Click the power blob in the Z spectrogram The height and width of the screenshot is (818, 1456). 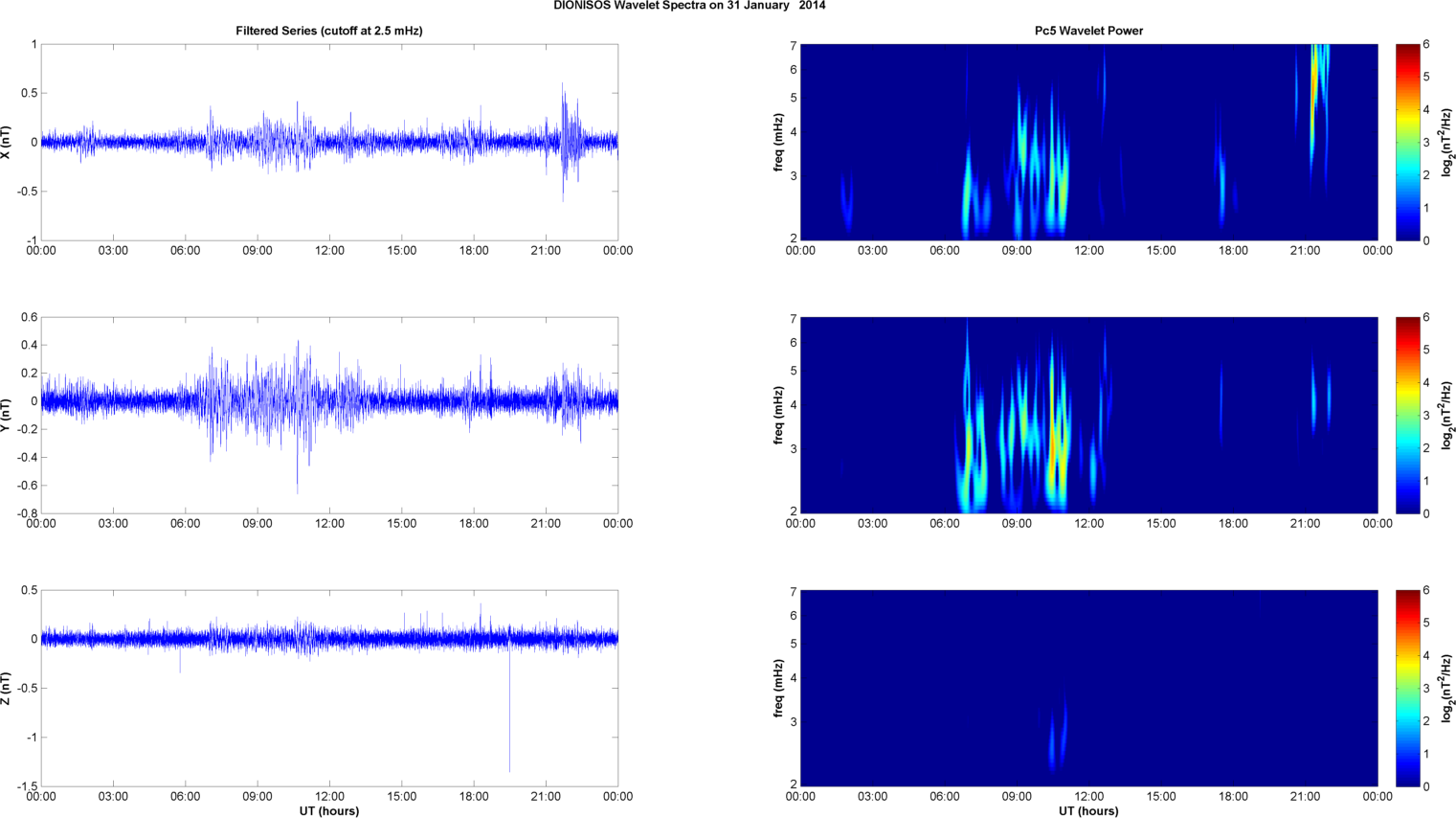coord(1056,733)
